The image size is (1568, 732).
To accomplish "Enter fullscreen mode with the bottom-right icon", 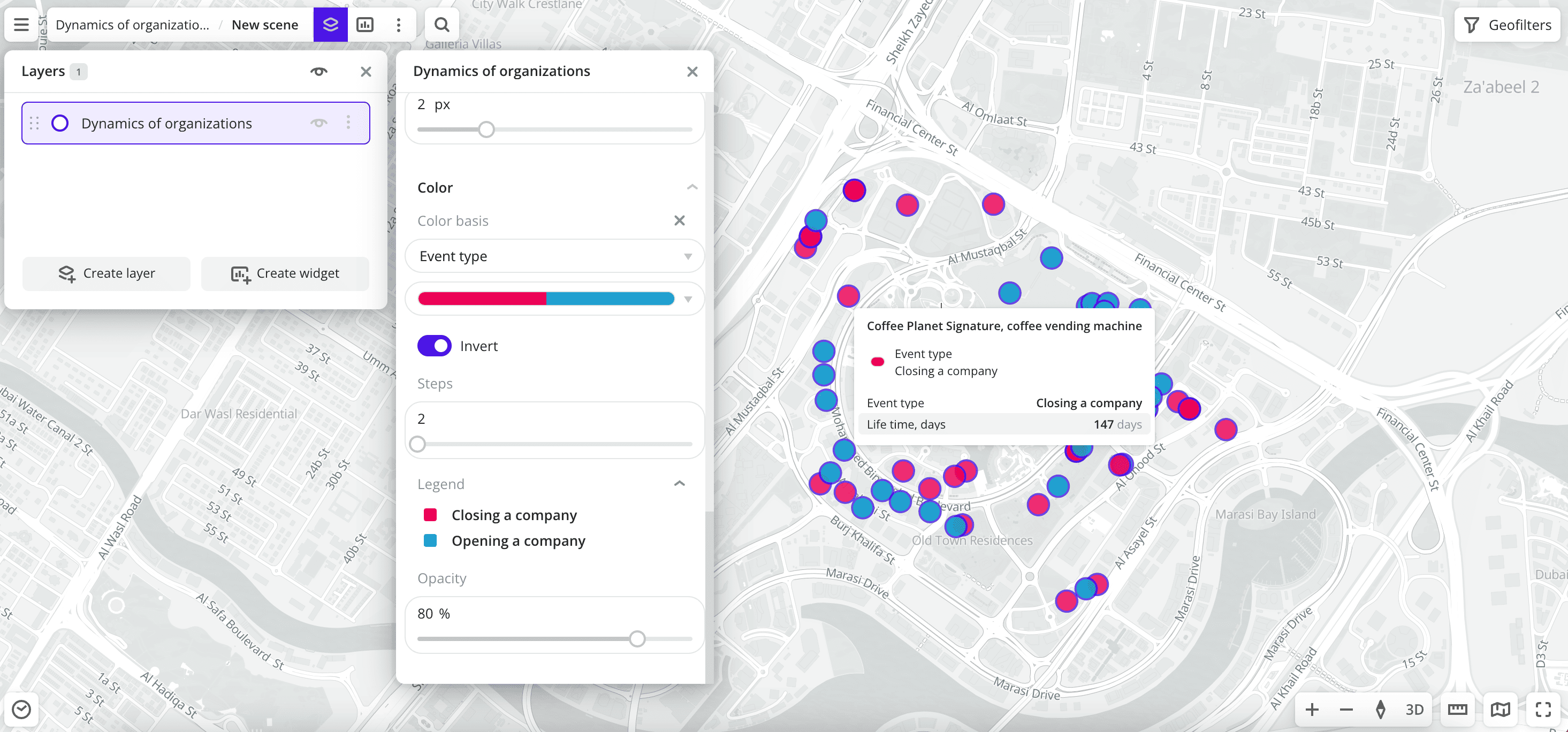I will coord(1544,708).
